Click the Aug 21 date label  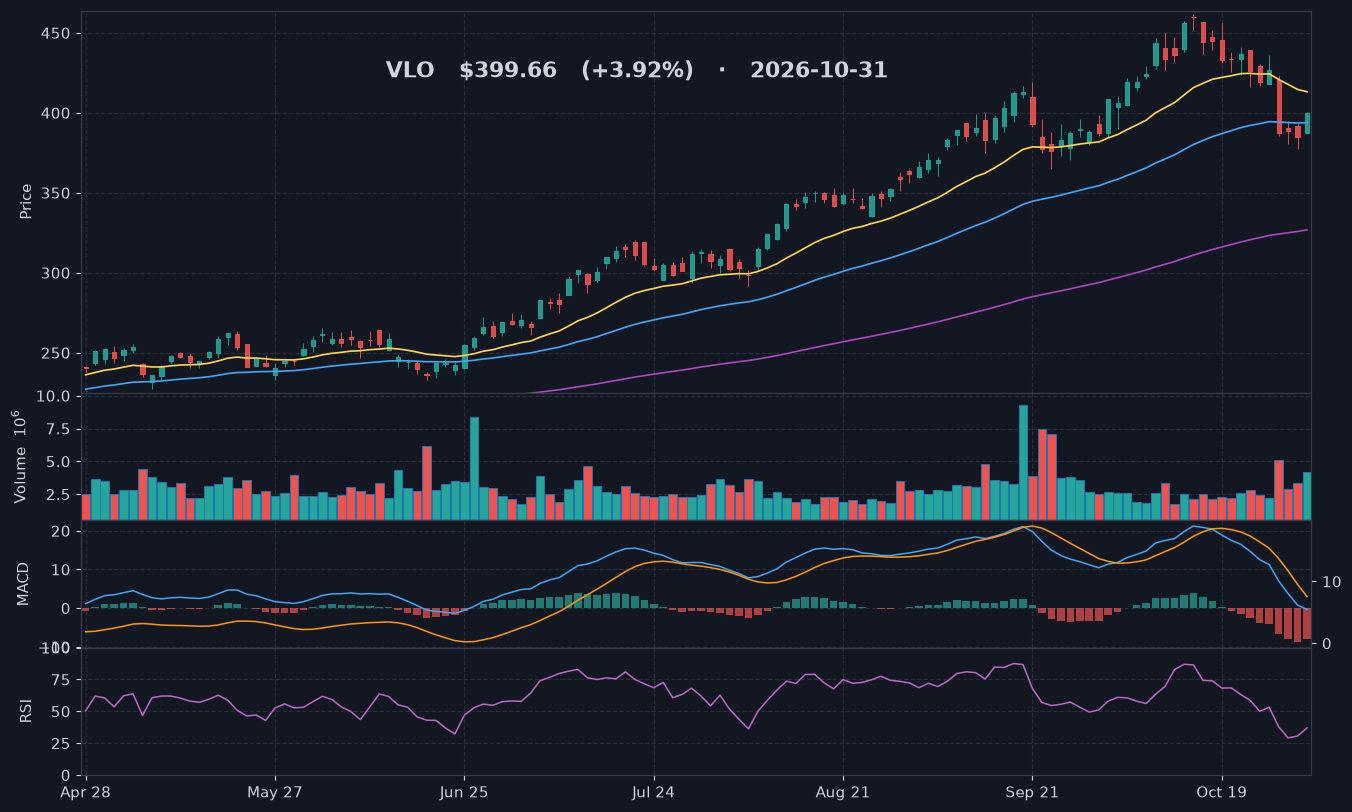click(x=843, y=793)
